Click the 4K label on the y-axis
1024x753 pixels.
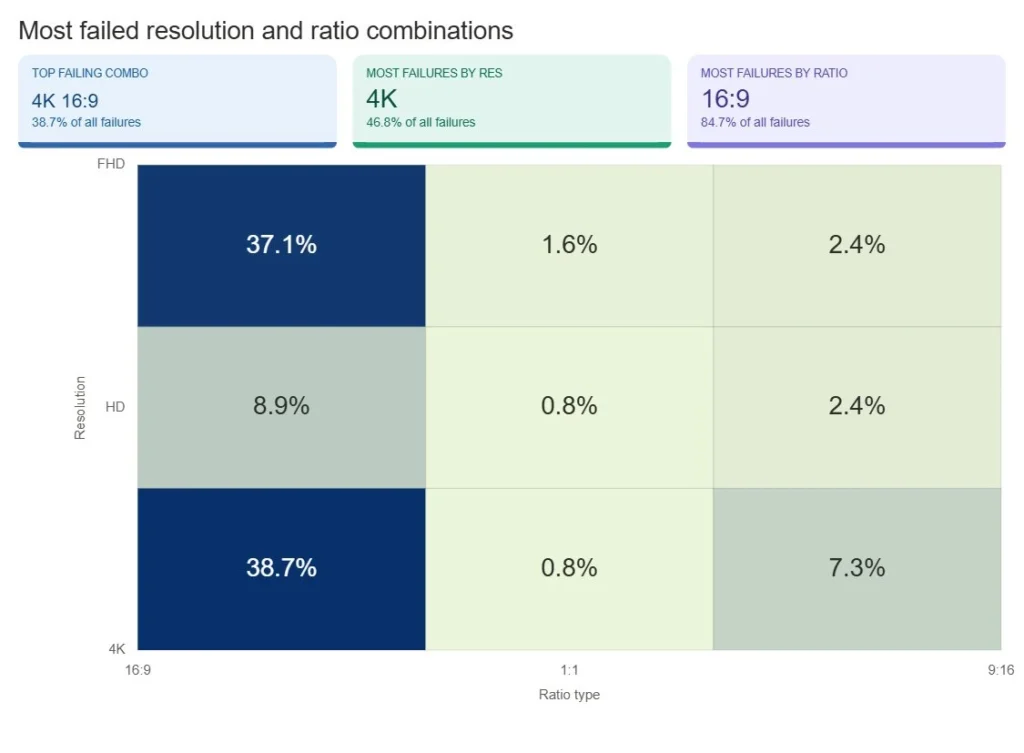(117, 648)
